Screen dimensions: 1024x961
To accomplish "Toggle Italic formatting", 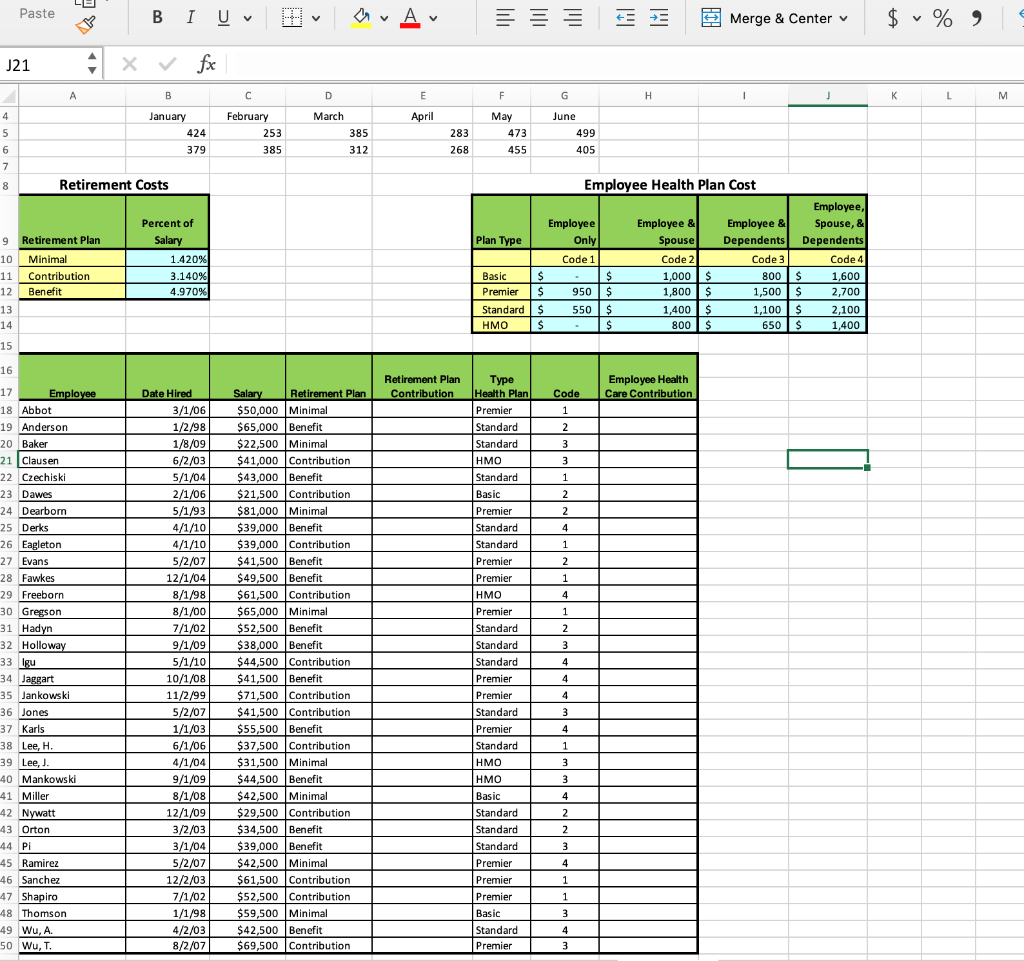I will pyautogui.click(x=190, y=18).
